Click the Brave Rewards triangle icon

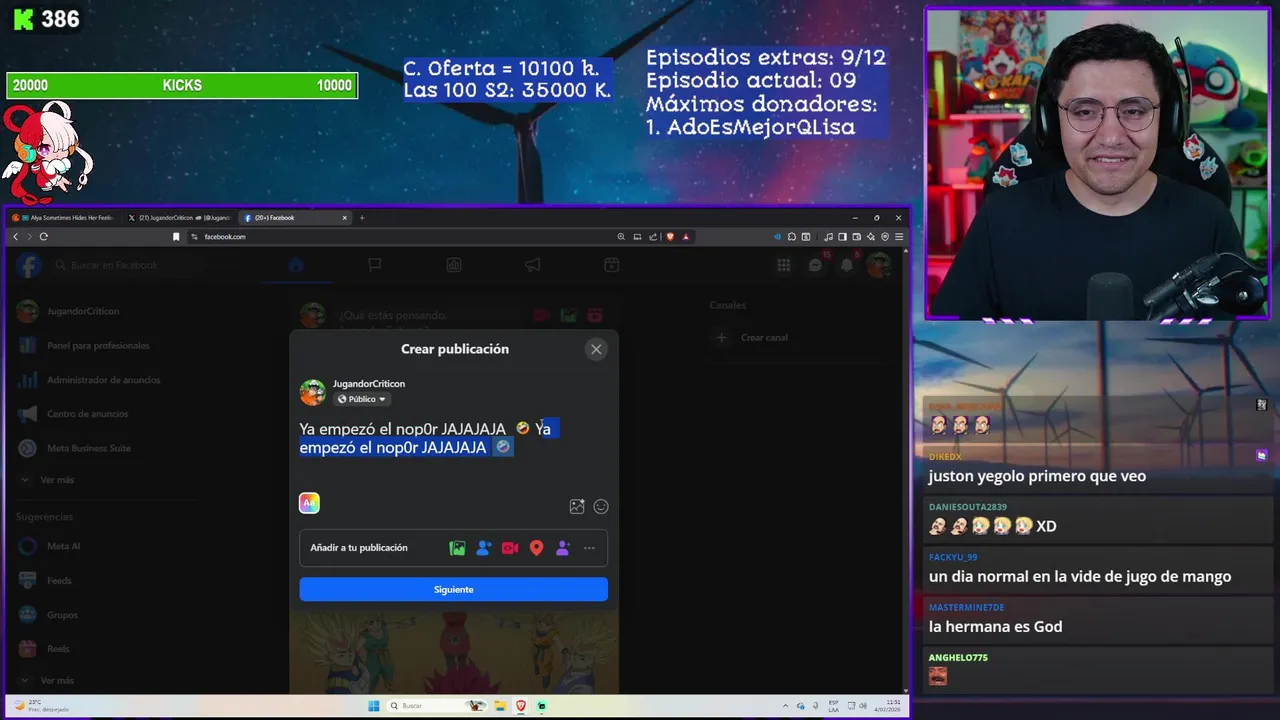click(686, 237)
